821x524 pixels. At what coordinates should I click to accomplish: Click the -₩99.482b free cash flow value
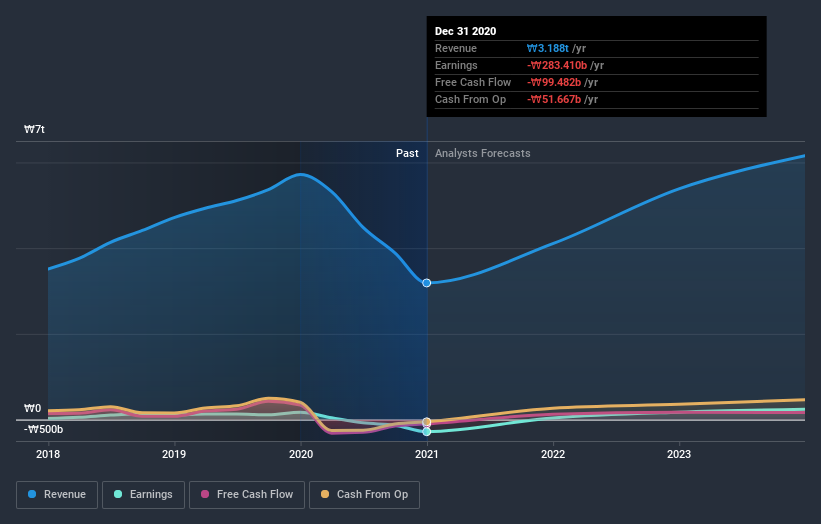(x=554, y=82)
